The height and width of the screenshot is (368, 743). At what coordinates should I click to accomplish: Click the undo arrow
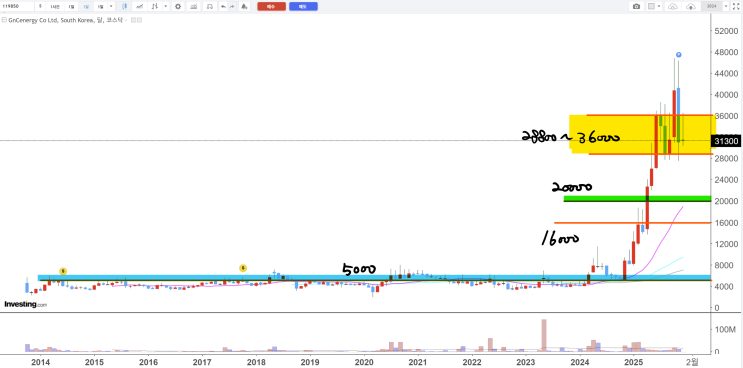click(223, 6)
